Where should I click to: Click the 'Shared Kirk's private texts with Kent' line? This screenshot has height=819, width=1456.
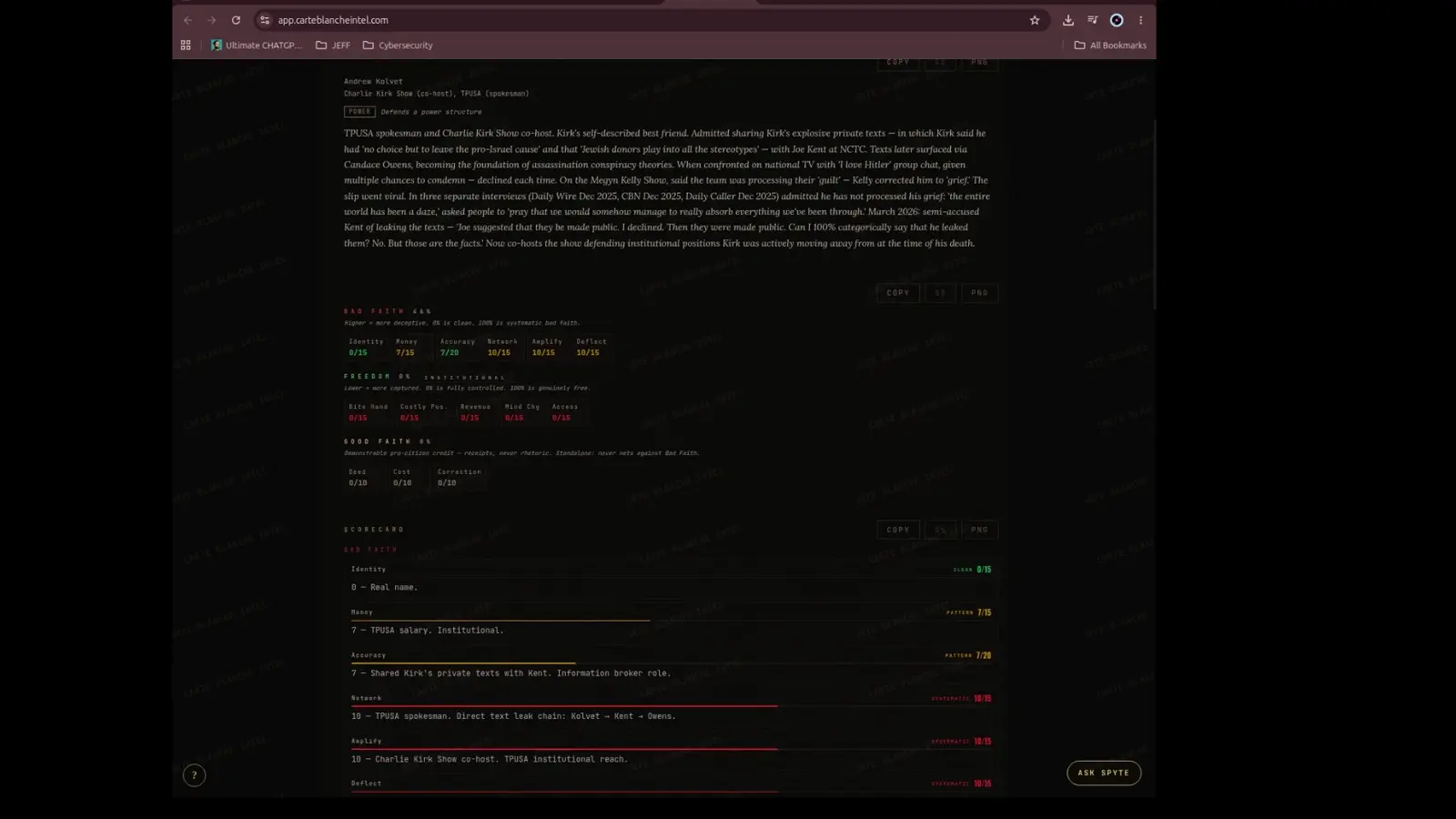click(x=511, y=673)
